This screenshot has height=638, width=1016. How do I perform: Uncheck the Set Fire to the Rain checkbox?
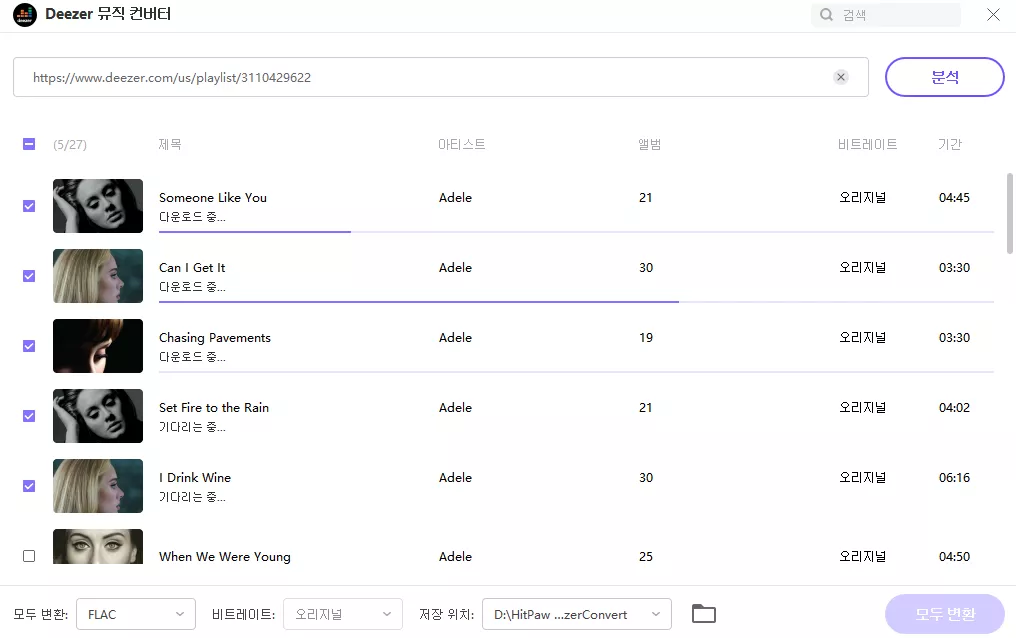click(29, 416)
